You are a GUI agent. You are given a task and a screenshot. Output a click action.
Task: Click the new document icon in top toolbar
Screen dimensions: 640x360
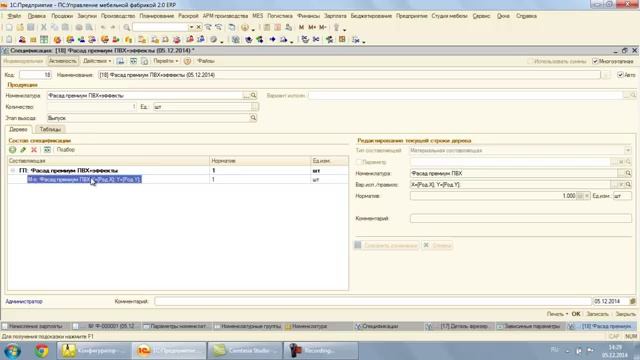tap(9, 27)
